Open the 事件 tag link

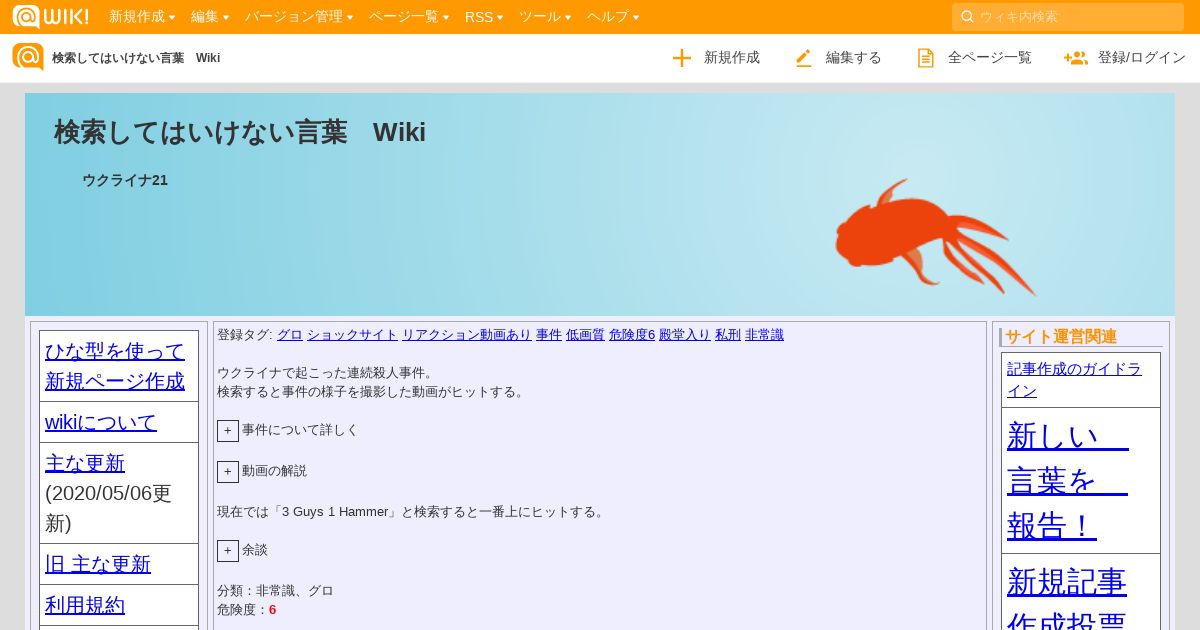549,335
